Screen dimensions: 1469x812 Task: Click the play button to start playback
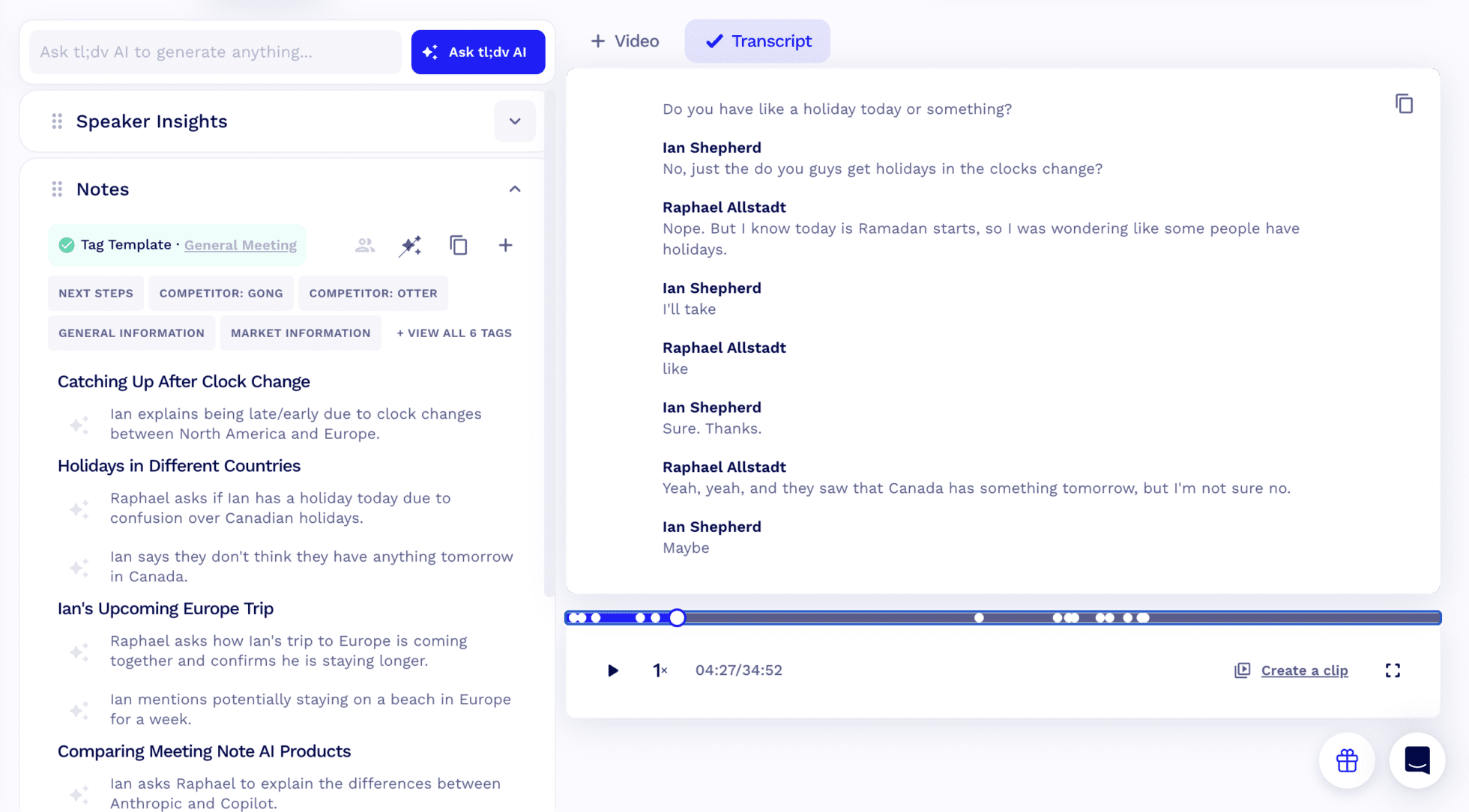tap(612, 670)
